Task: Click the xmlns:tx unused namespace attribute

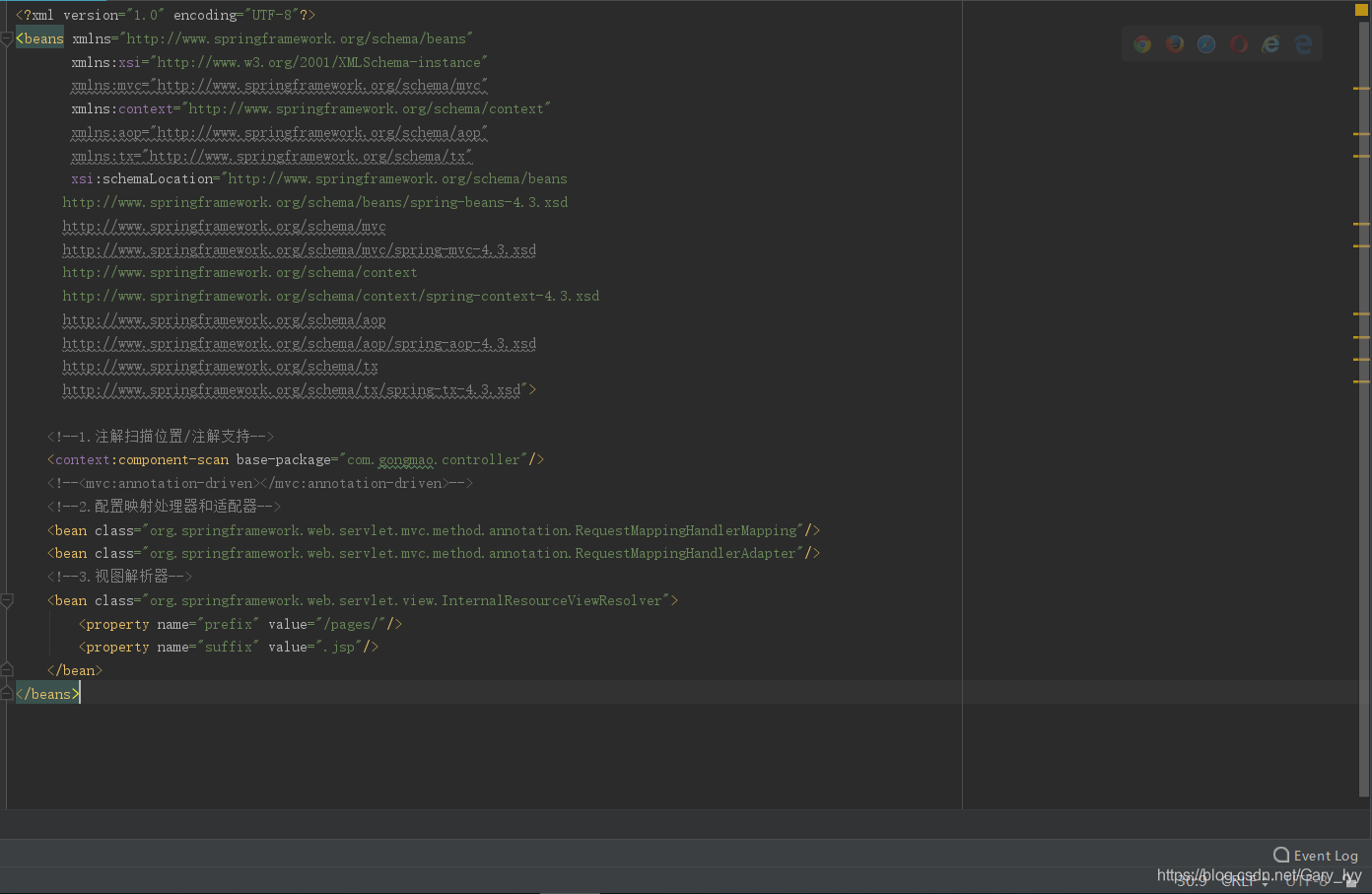Action: click(272, 156)
